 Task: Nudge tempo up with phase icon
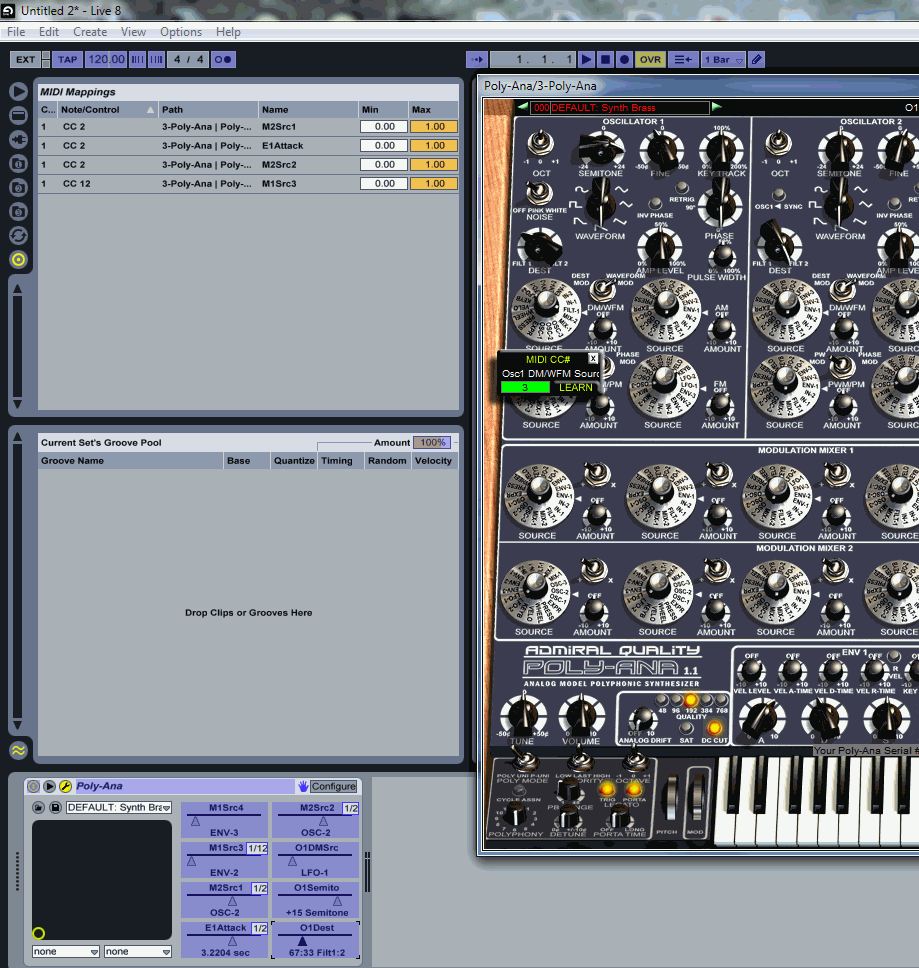[157, 59]
